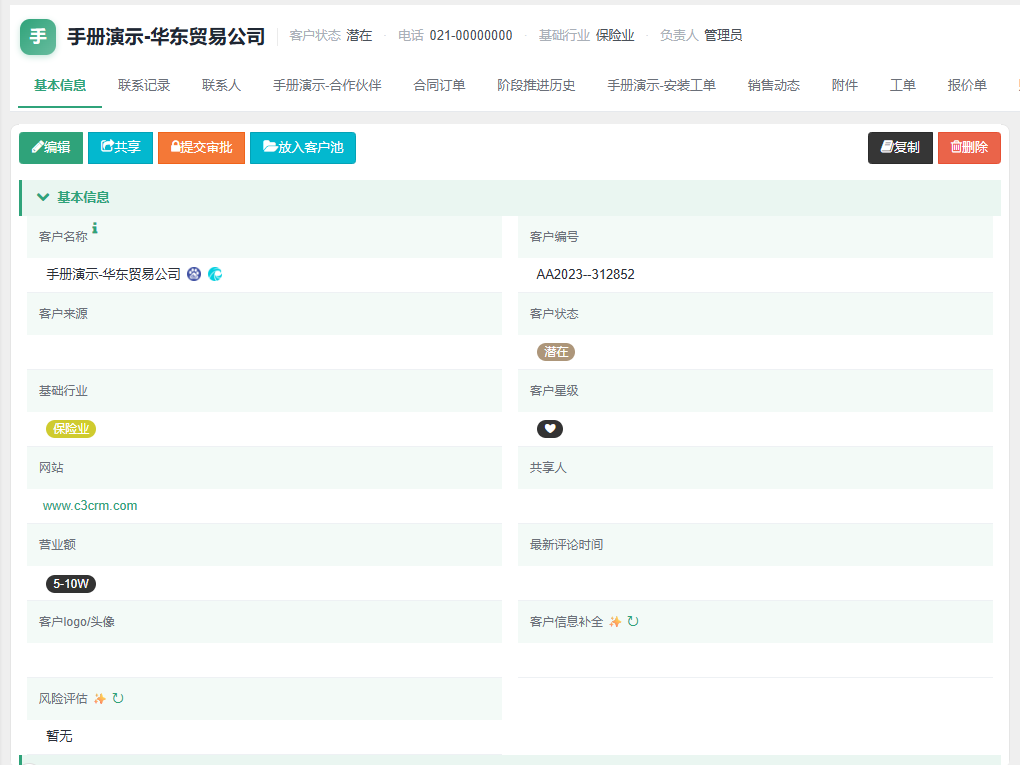Image resolution: width=1020 pixels, height=765 pixels.
Task: View the 阶段推进历史 tab
Action: pyautogui.click(x=536, y=85)
